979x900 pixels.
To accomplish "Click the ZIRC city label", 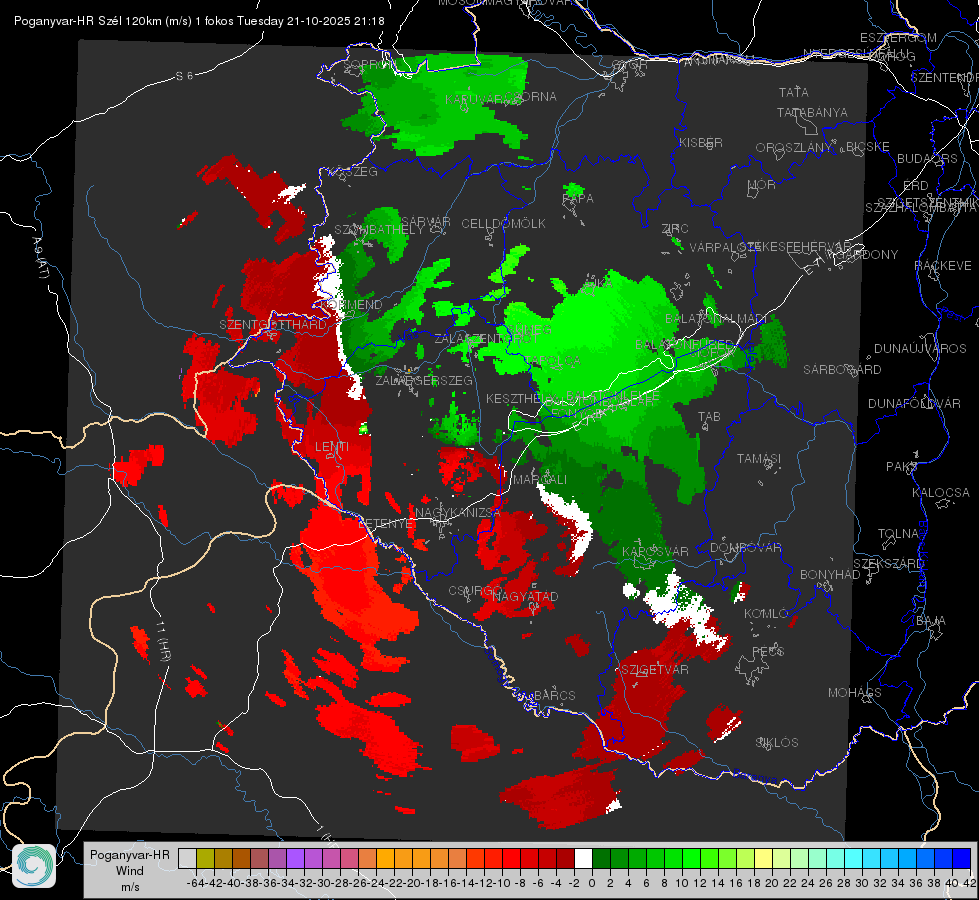I will point(675,229).
